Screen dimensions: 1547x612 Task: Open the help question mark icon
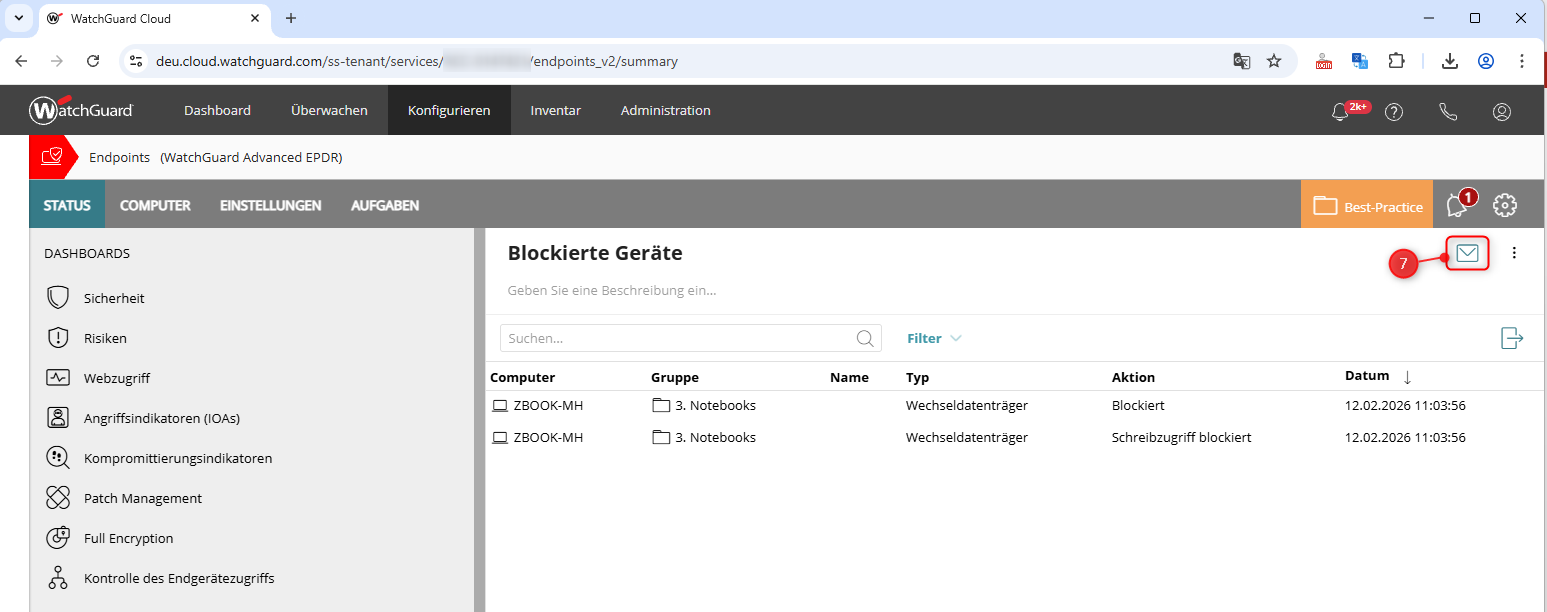click(x=1394, y=111)
